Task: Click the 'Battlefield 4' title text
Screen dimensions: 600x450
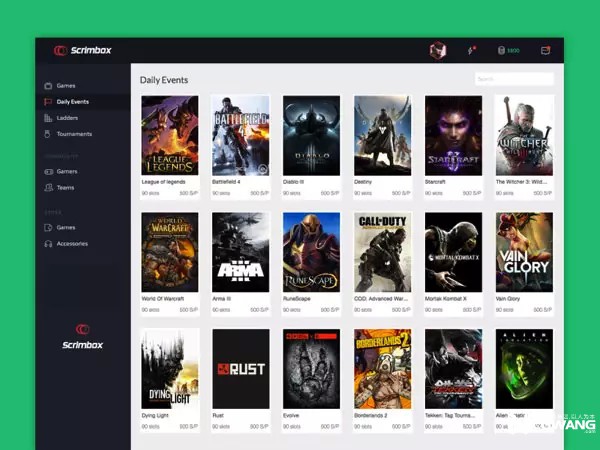Action: (226, 182)
